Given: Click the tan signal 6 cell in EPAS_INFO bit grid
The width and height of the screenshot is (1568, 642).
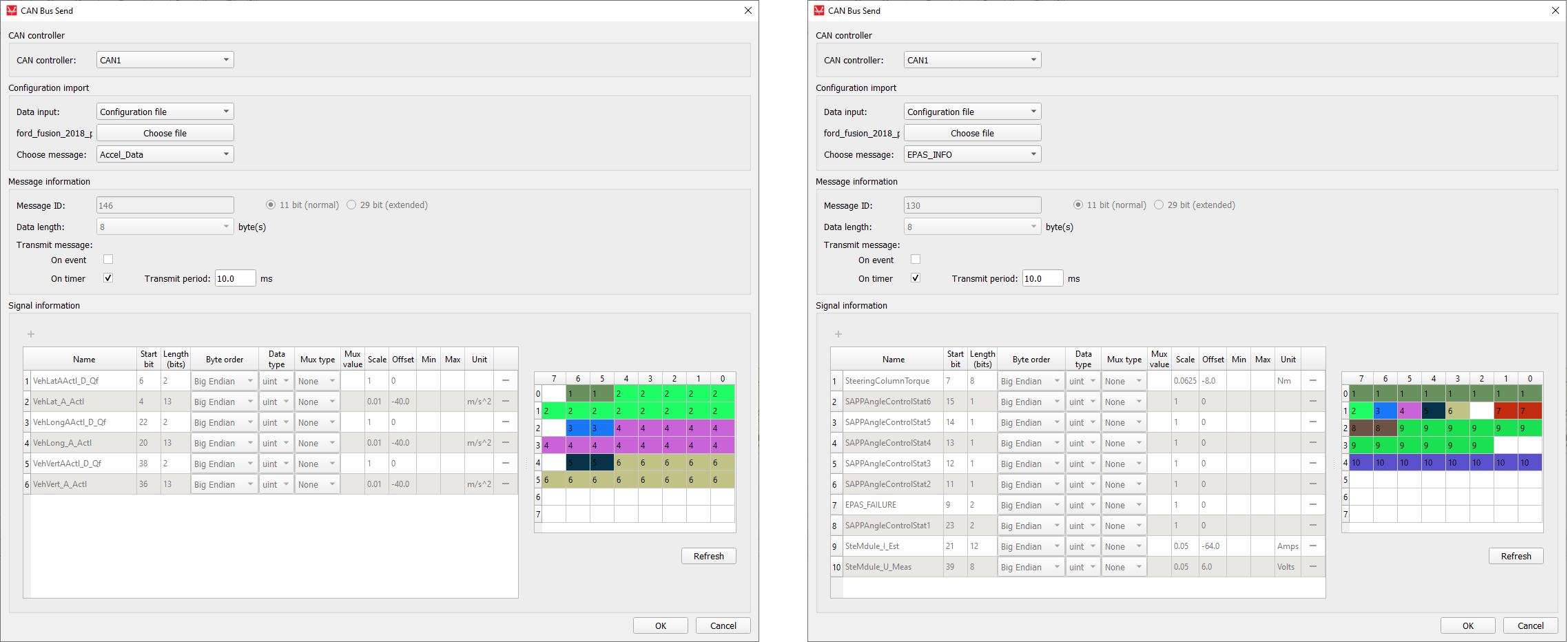Looking at the screenshot, I should pos(1457,411).
